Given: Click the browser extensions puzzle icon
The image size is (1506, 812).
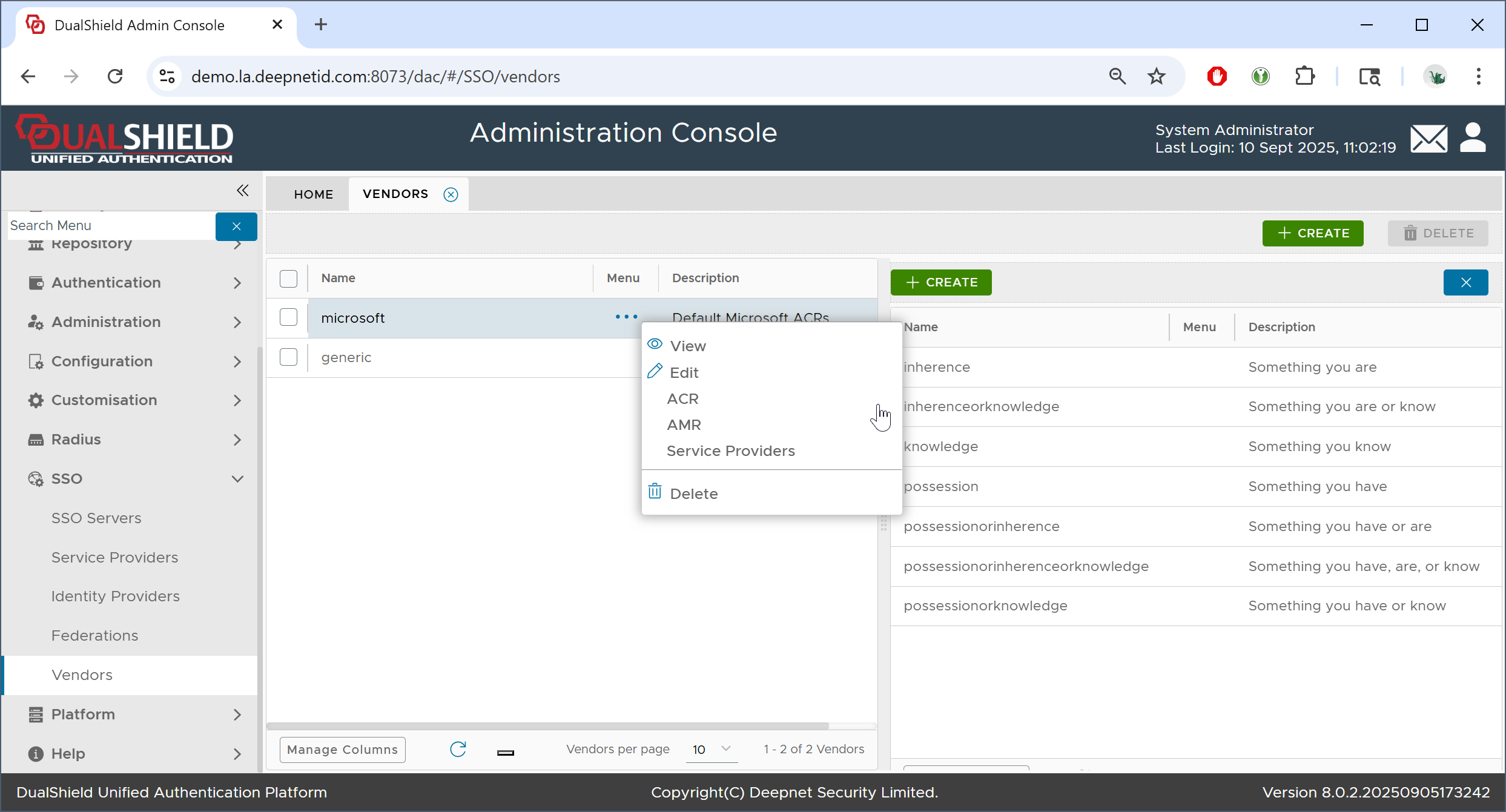Looking at the screenshot, I should 1305,76.
